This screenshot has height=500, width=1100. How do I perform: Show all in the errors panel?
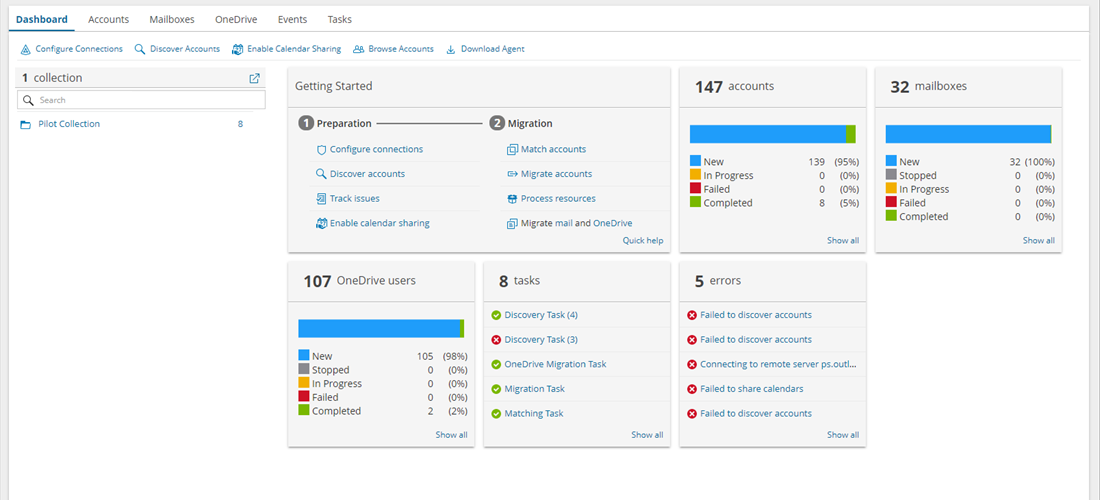tap(842, 435)
